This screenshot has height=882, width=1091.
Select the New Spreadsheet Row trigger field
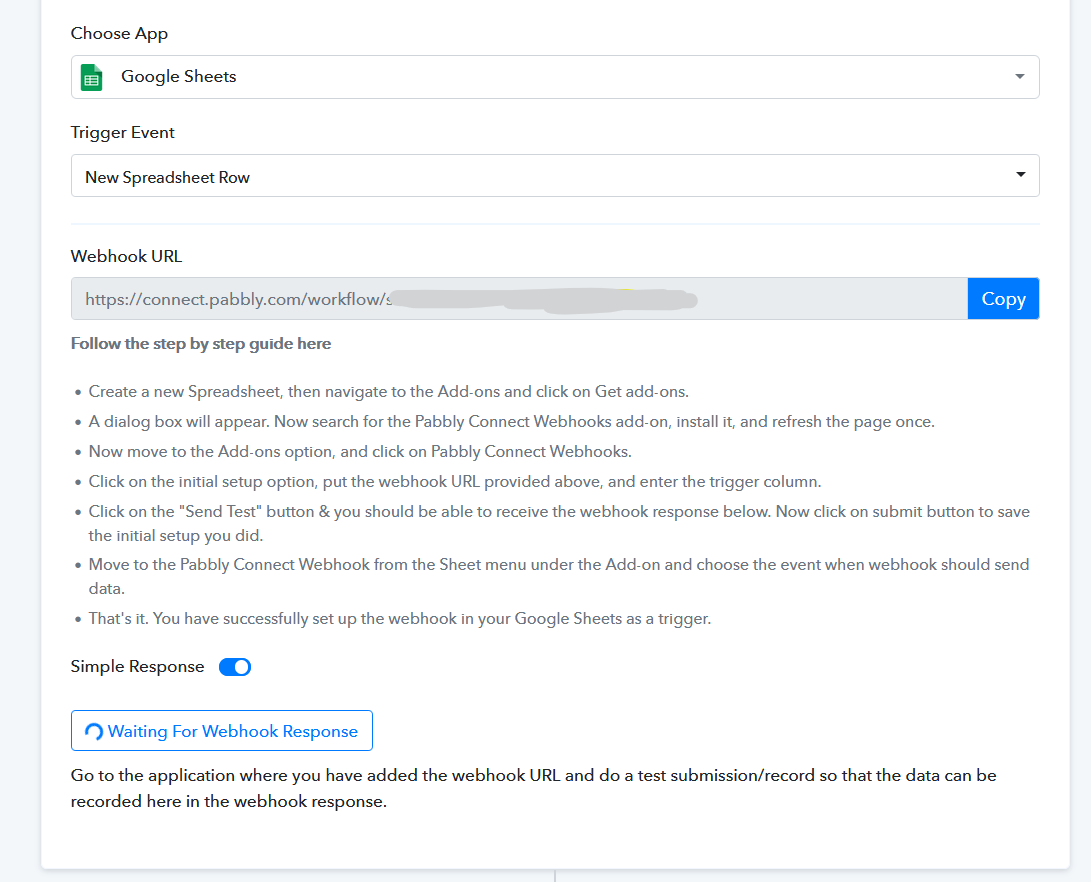(x=555, y=176)
